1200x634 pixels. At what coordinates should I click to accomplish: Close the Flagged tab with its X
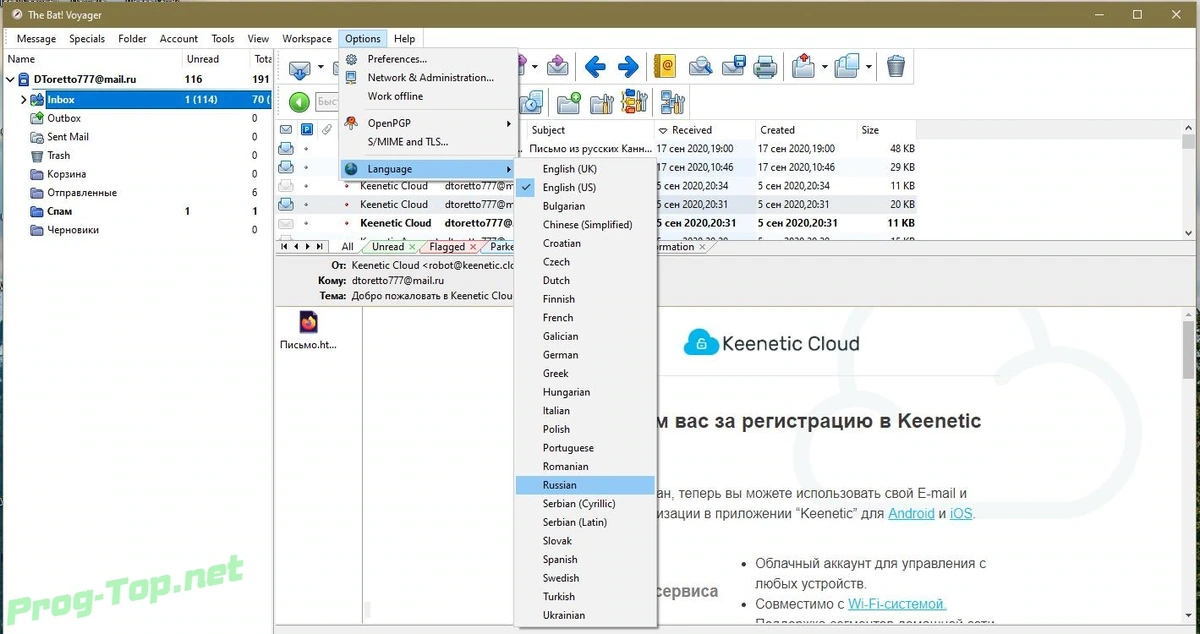click(473, 247)
